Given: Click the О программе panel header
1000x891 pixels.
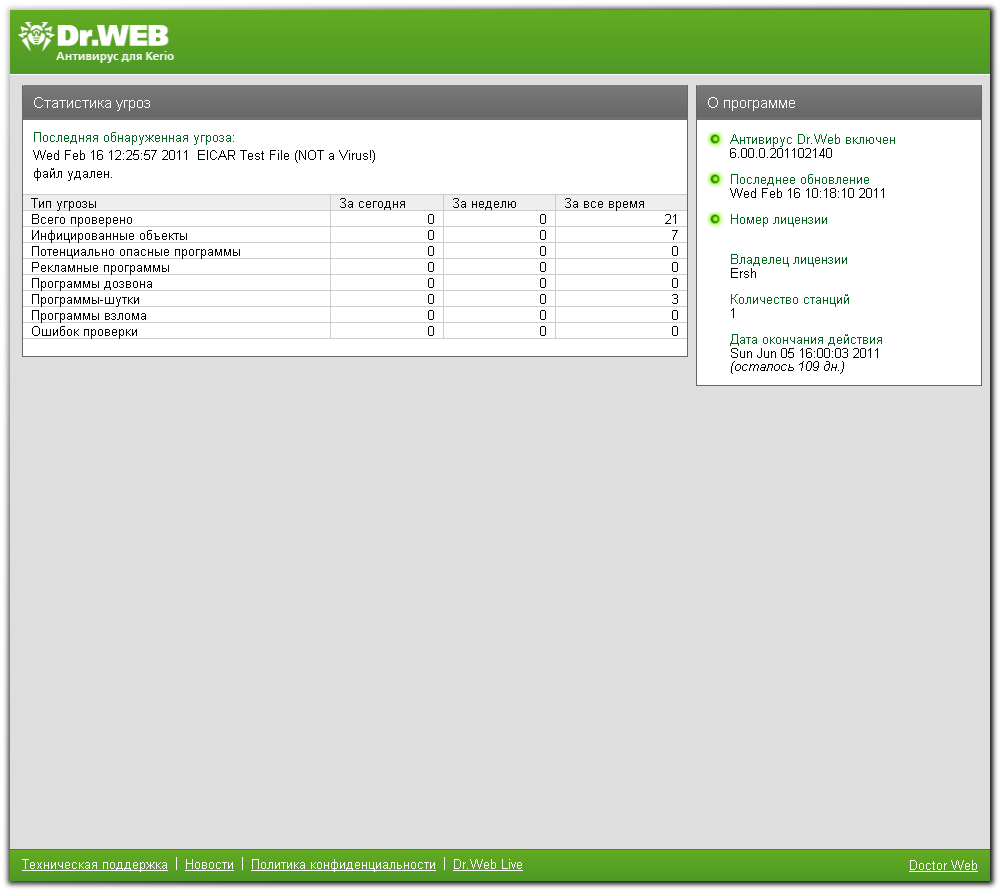Looking at the screenshot, I should point(839,103).
